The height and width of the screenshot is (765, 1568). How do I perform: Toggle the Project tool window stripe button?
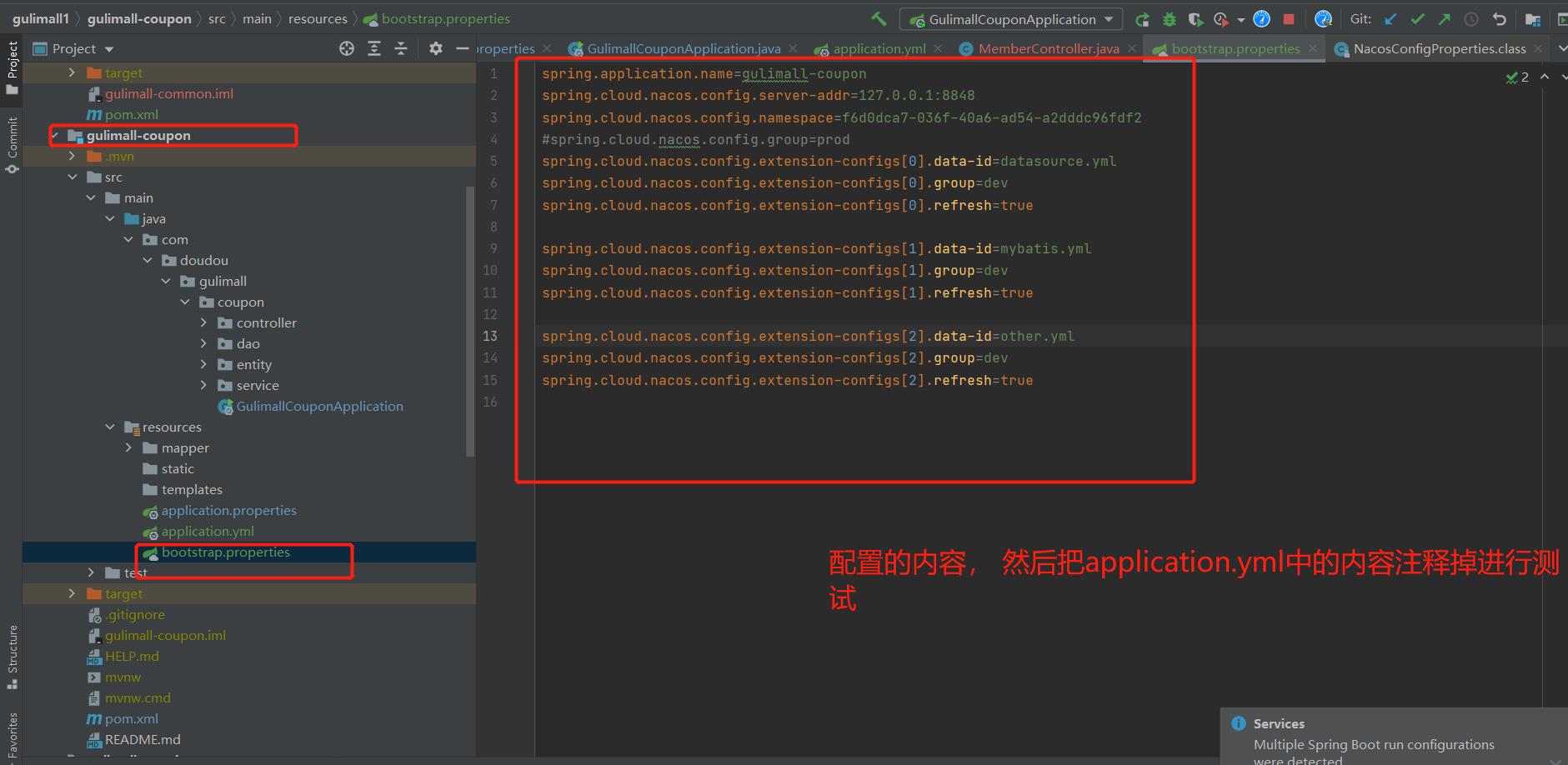(12, 67)
